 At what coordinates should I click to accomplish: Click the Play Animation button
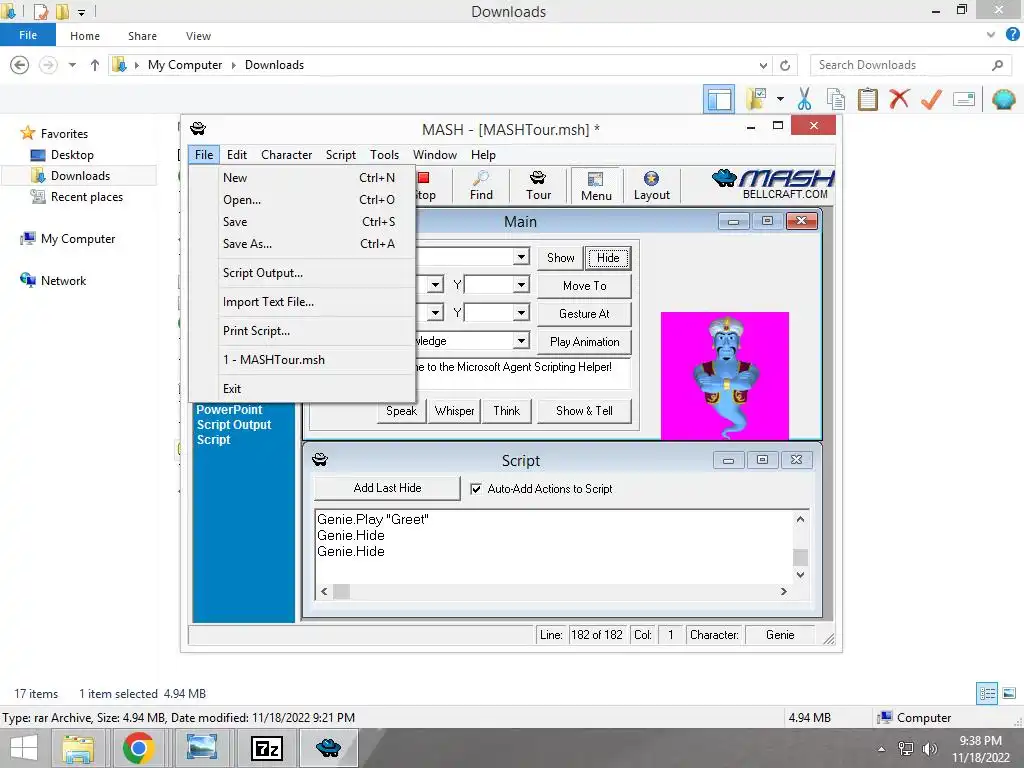pos(584,342)
